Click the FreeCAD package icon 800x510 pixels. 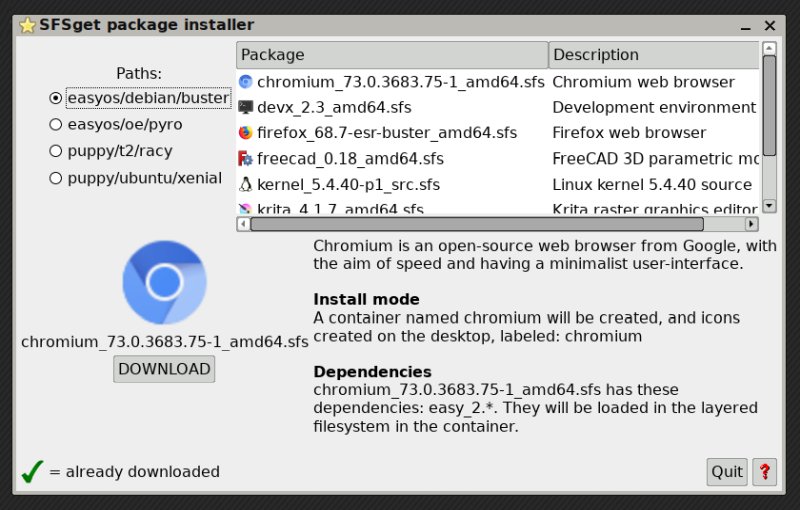[245, 159]
